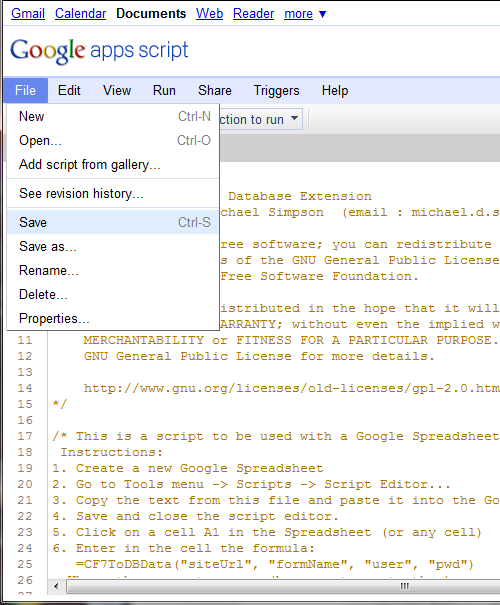500x605 pixels.
Task: Open the function to run dropdown
Action: tap(261, 119)
